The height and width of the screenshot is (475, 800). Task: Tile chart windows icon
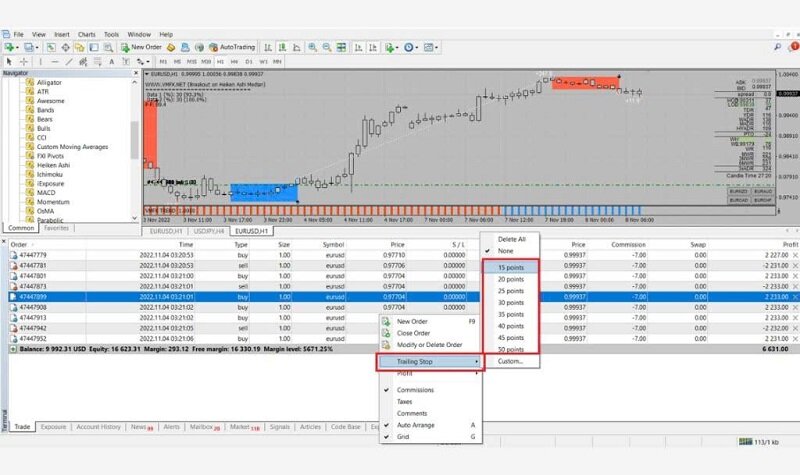pyautogui.click(x=341, y=47)
